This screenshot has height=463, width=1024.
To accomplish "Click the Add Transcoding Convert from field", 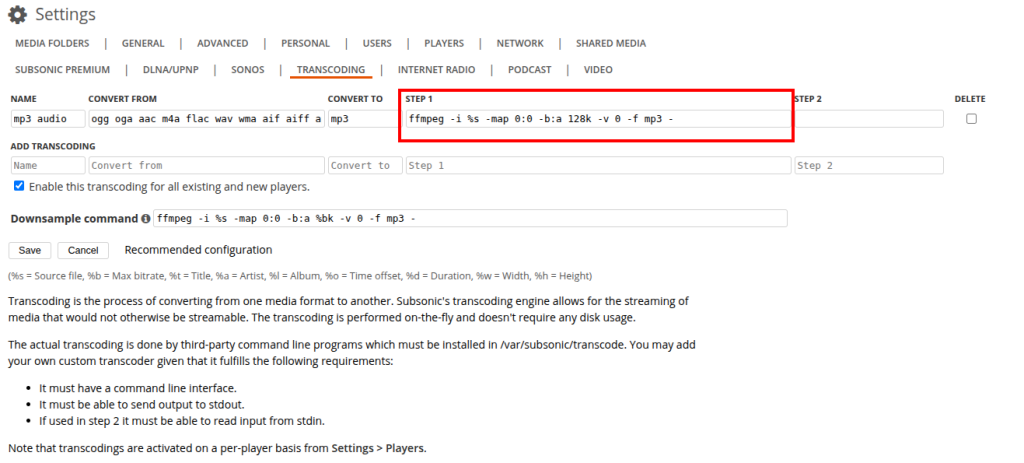I will [206, 165].
